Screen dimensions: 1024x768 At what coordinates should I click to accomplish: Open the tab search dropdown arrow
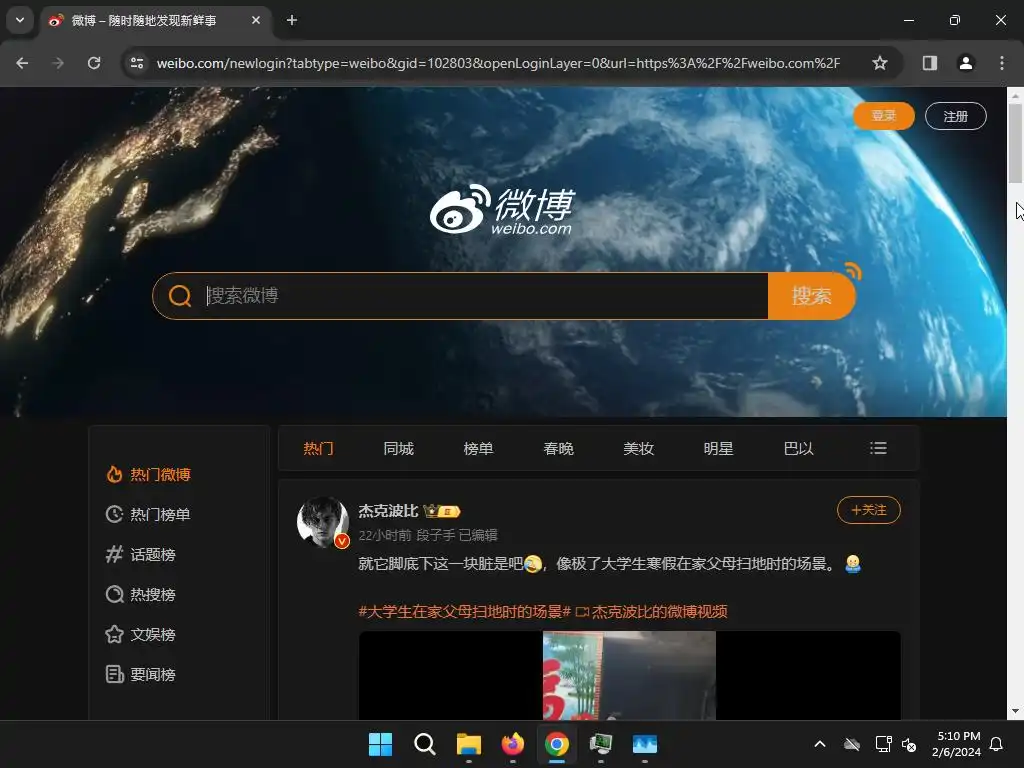click(x=20, y=20)
